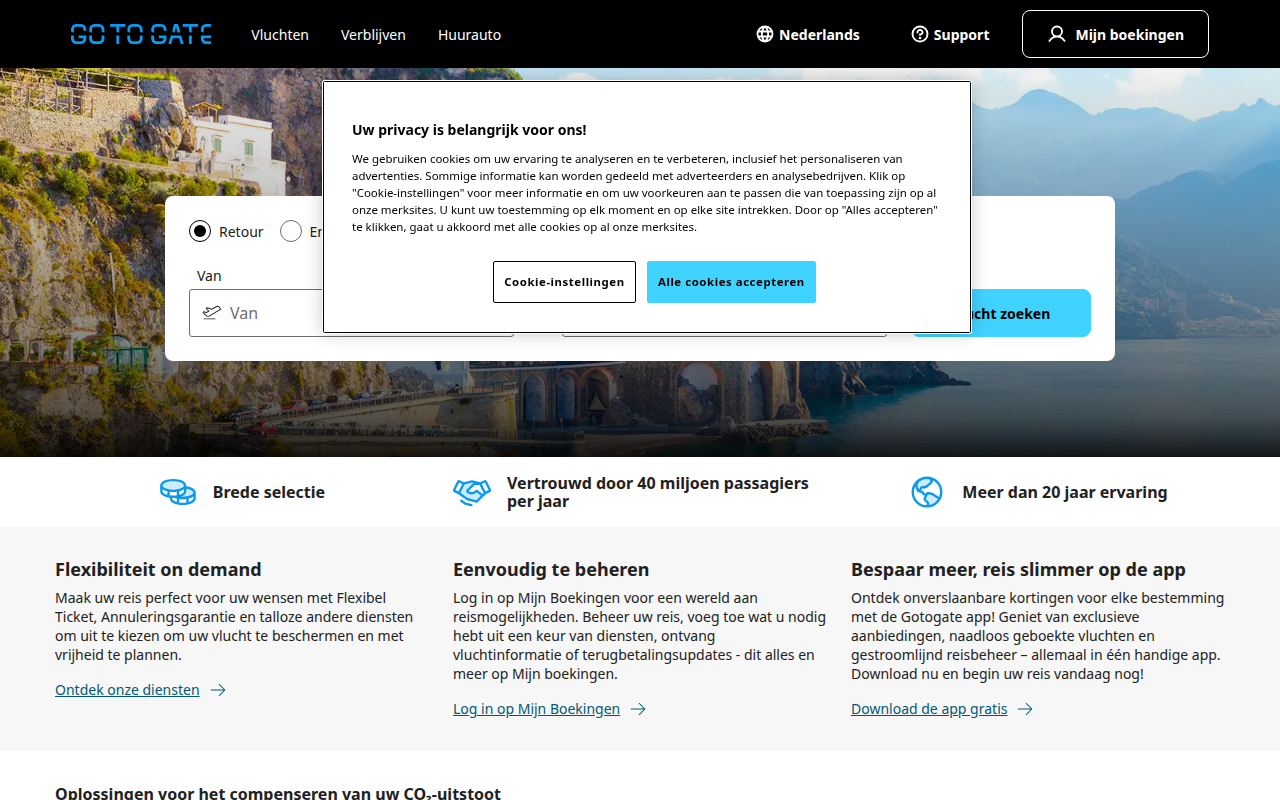The width and height of the screenshot is (1280, 800).
Task: Open the Verblijven menu item
Action: click(373, 34)
